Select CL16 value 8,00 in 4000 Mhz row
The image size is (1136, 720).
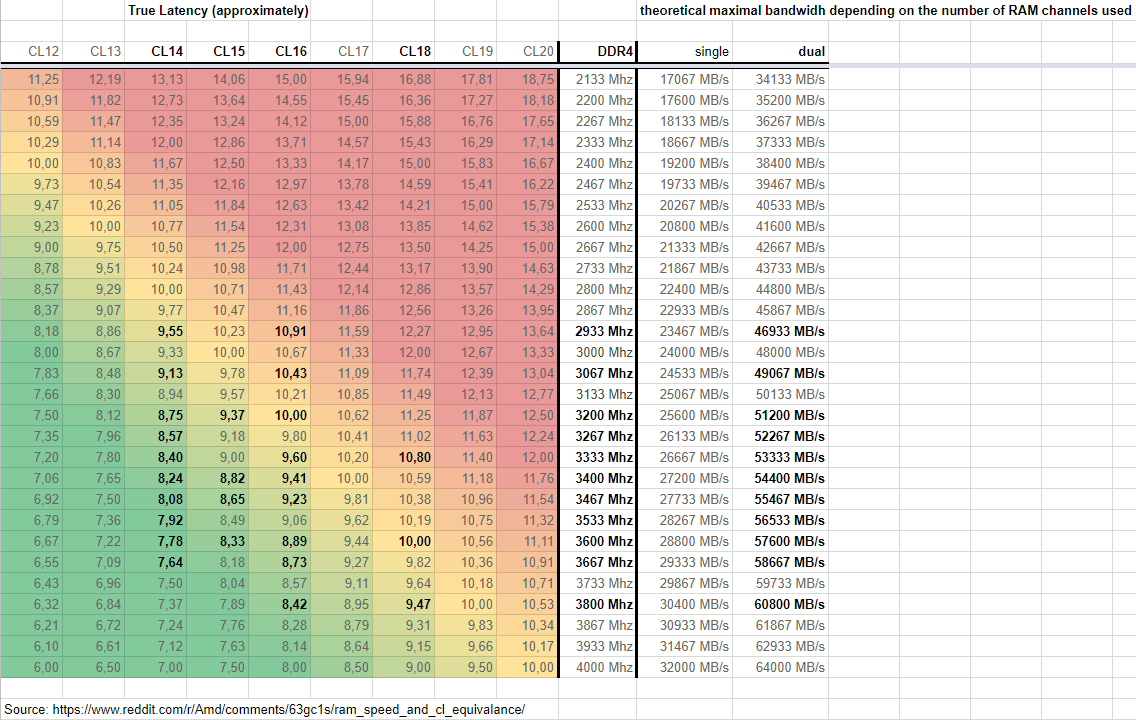click(280, 667)
